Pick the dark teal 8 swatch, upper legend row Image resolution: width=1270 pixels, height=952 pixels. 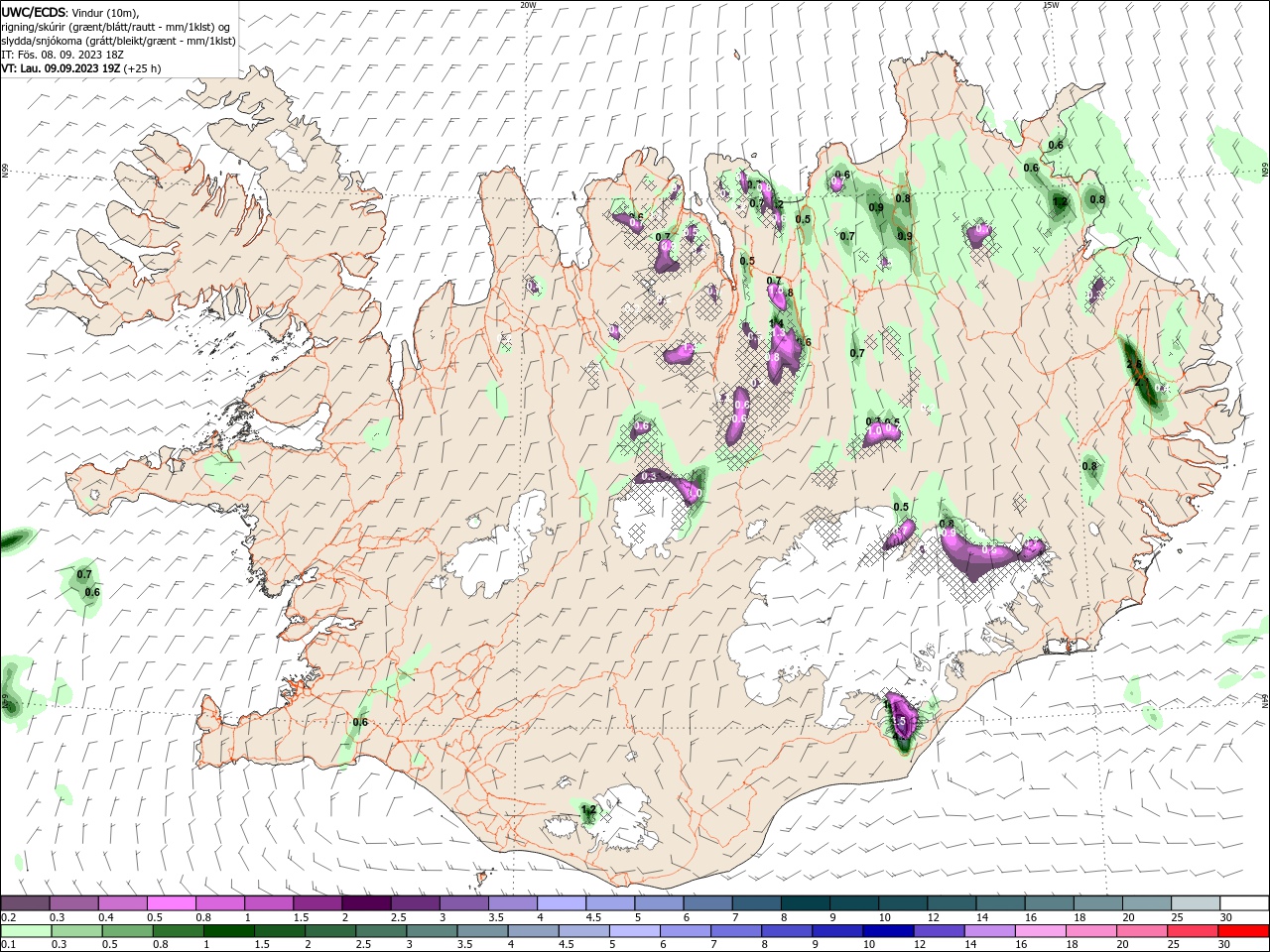pos(805,903)
